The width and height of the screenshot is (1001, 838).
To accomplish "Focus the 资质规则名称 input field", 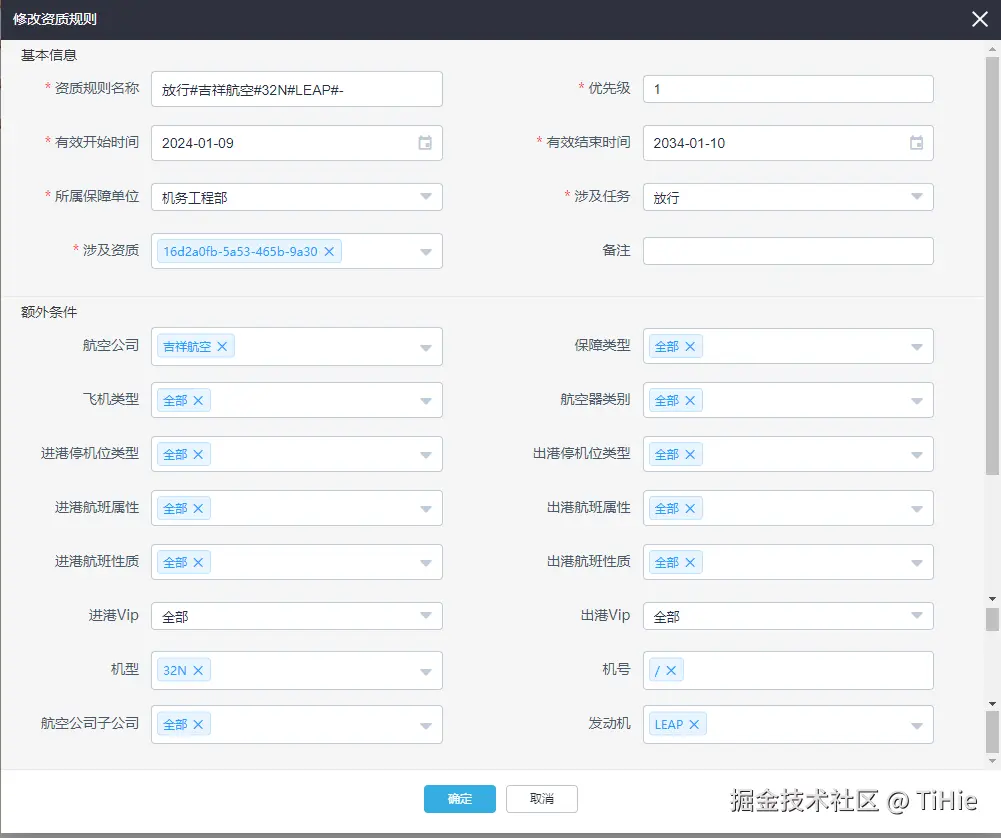I will click(297, 89).
